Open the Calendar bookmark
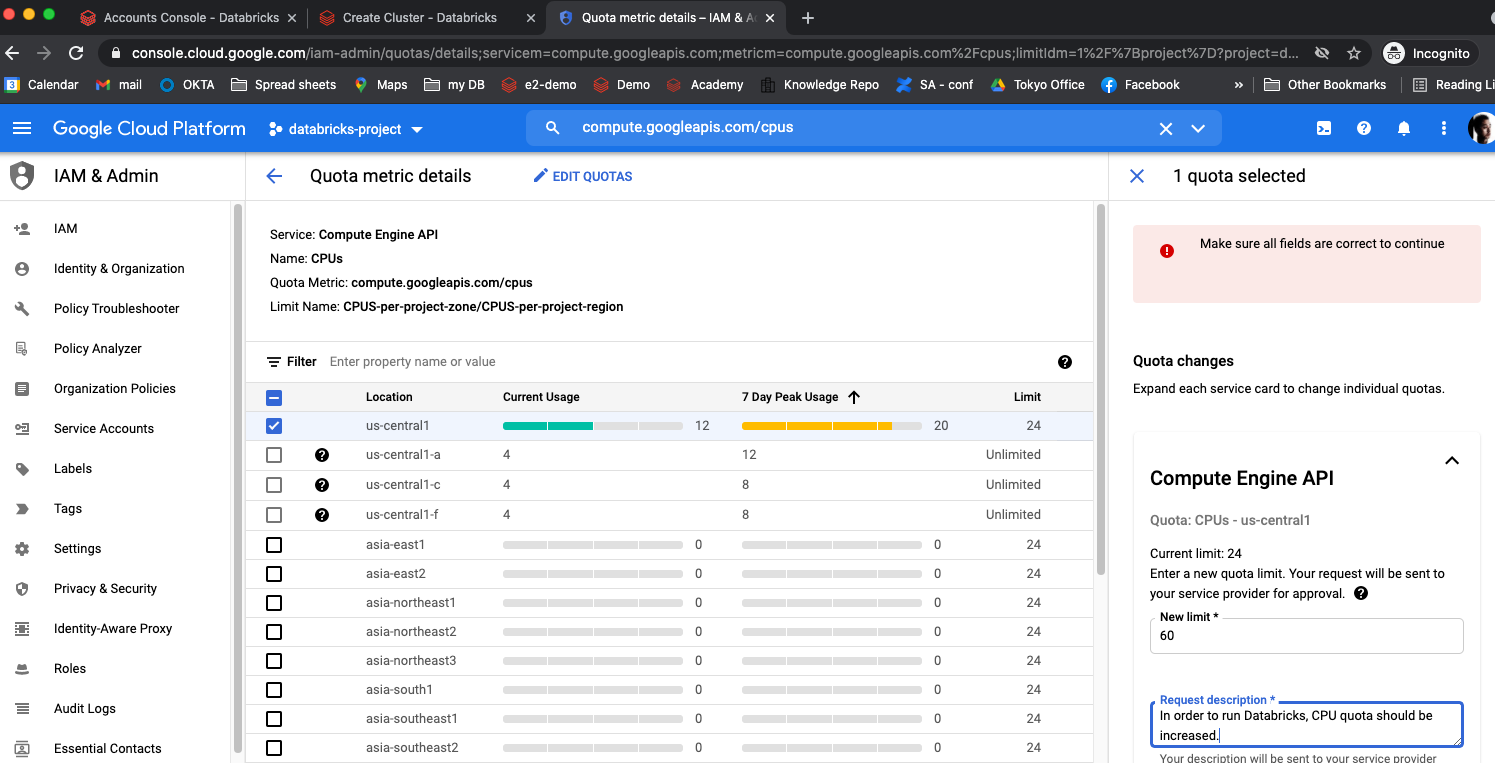Screen dimensions: 1495x763 point(42,85)
